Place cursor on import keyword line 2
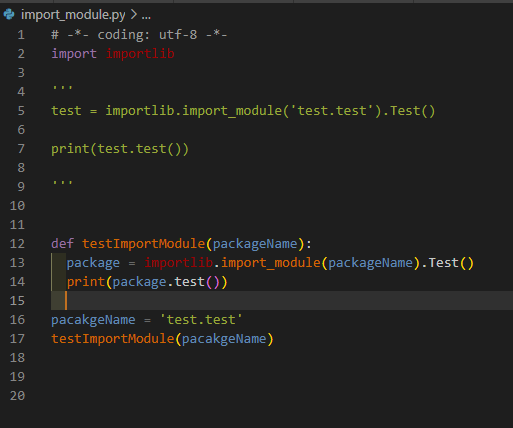Viewport: 513px width, 428px height. coord(74,54)
